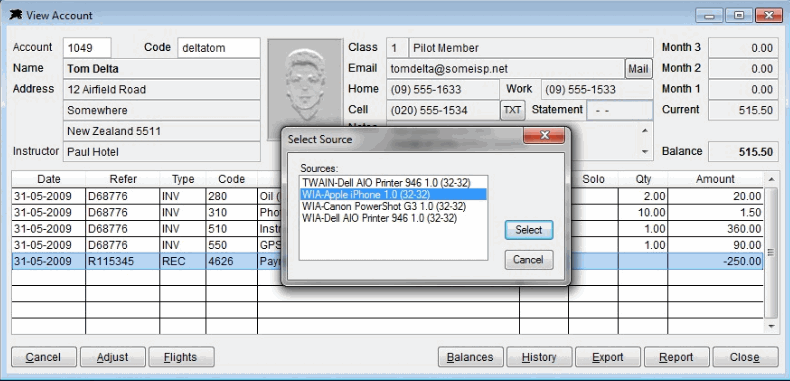Screen dimensions: 790x381
Task: Select WIA-Canon PowerShot G3 in Sources list
Action: [384, 206]
